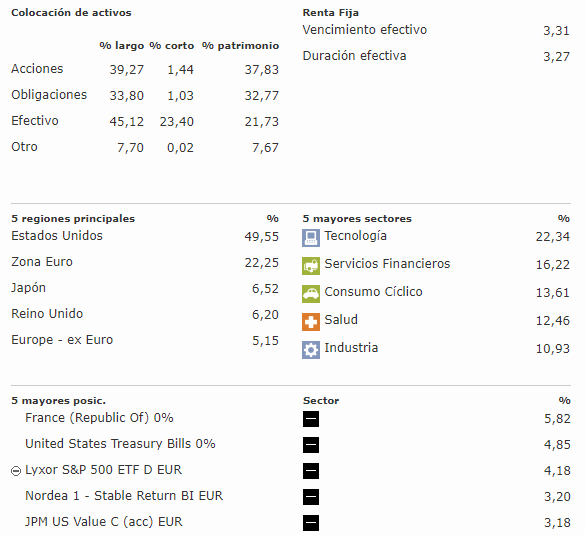This screenshot has height=535, width=585.
Task: Open Lyxor S&P 500 ETF D EUR
Action: pos(103,470)
